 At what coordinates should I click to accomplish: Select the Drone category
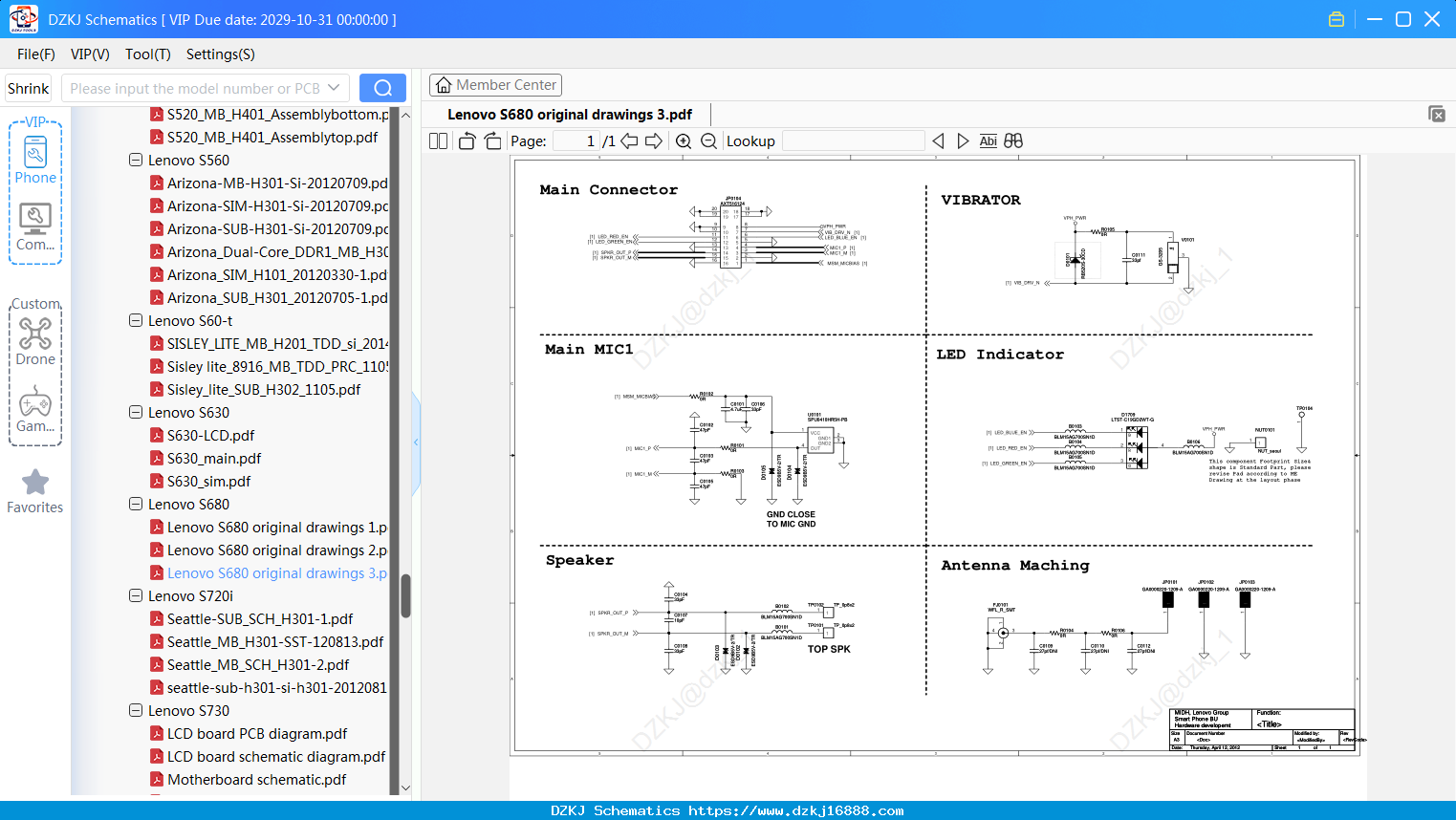tap(35, 341)
